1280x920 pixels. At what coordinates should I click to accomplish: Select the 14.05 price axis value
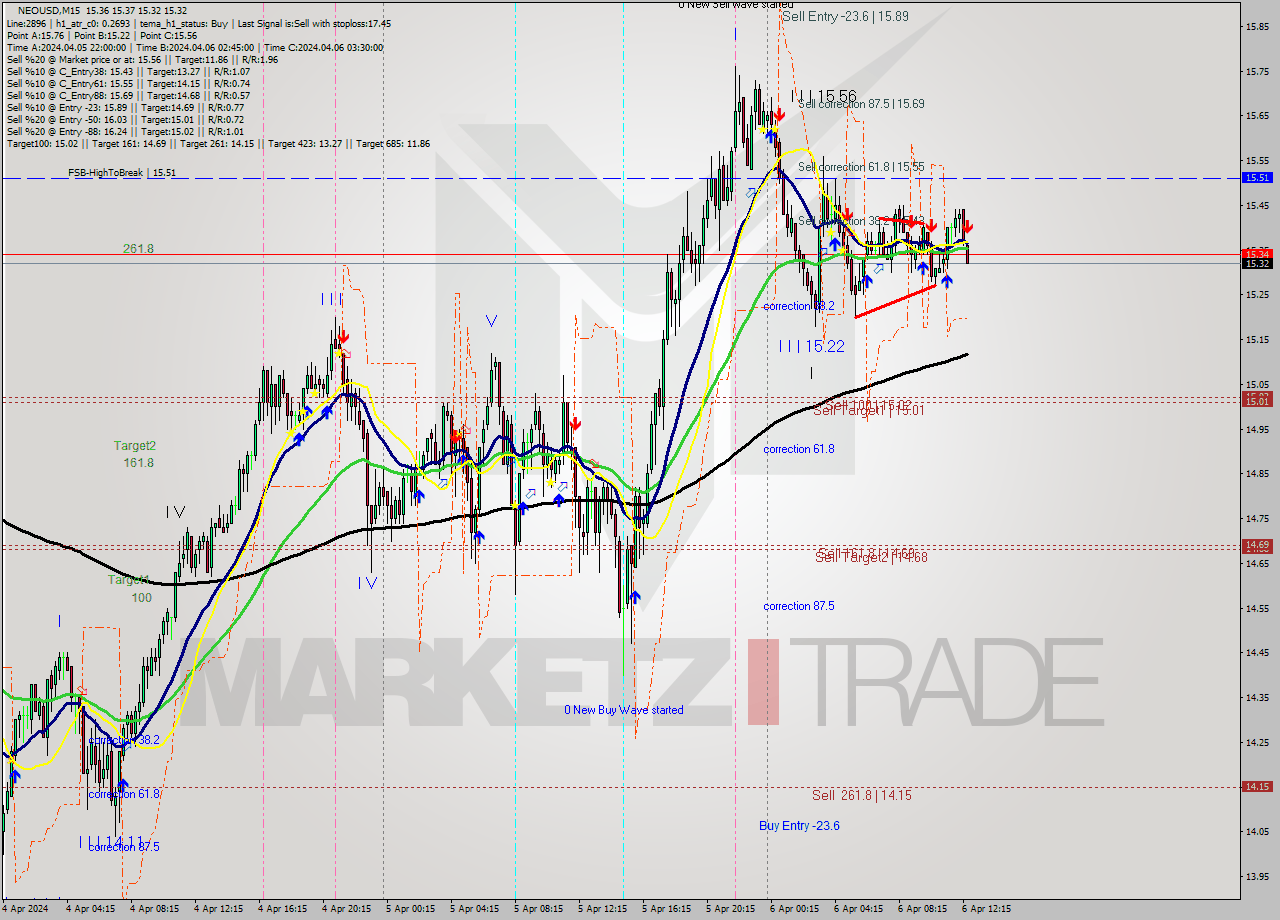click(x=1257, y=832)
